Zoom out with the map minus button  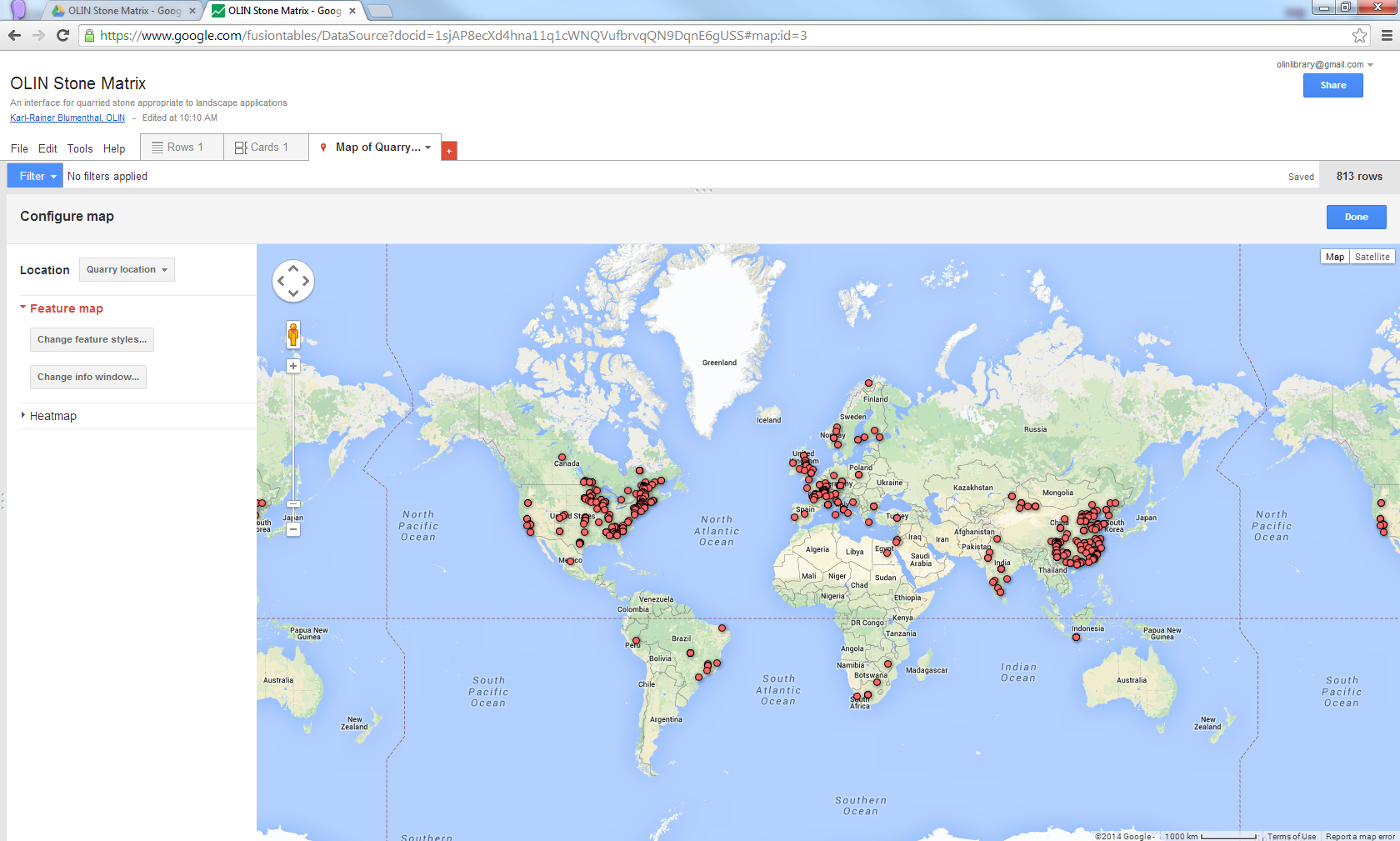293,530
